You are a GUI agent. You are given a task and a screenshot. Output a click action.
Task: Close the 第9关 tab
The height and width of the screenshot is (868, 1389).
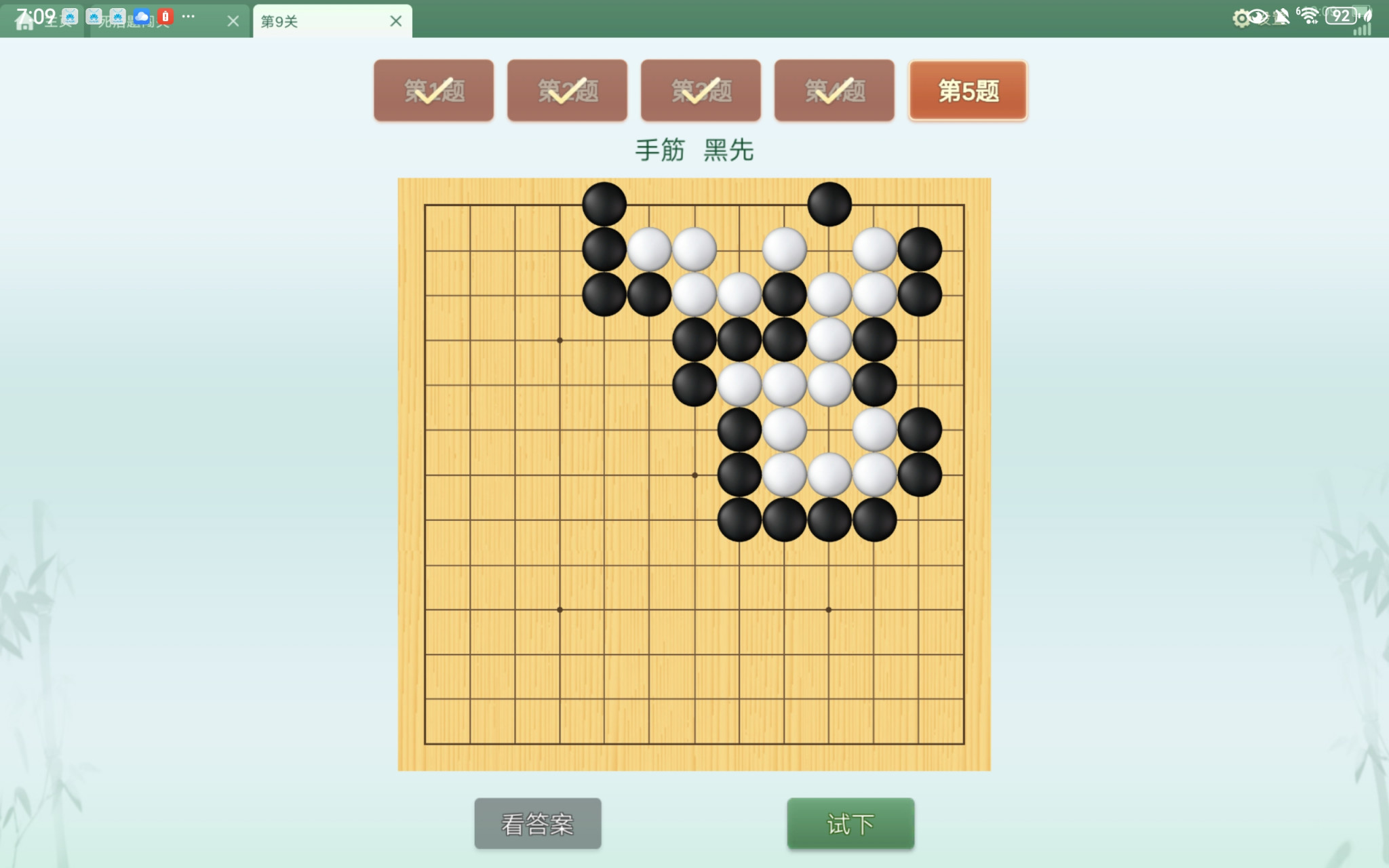click(x=396, y=21)
